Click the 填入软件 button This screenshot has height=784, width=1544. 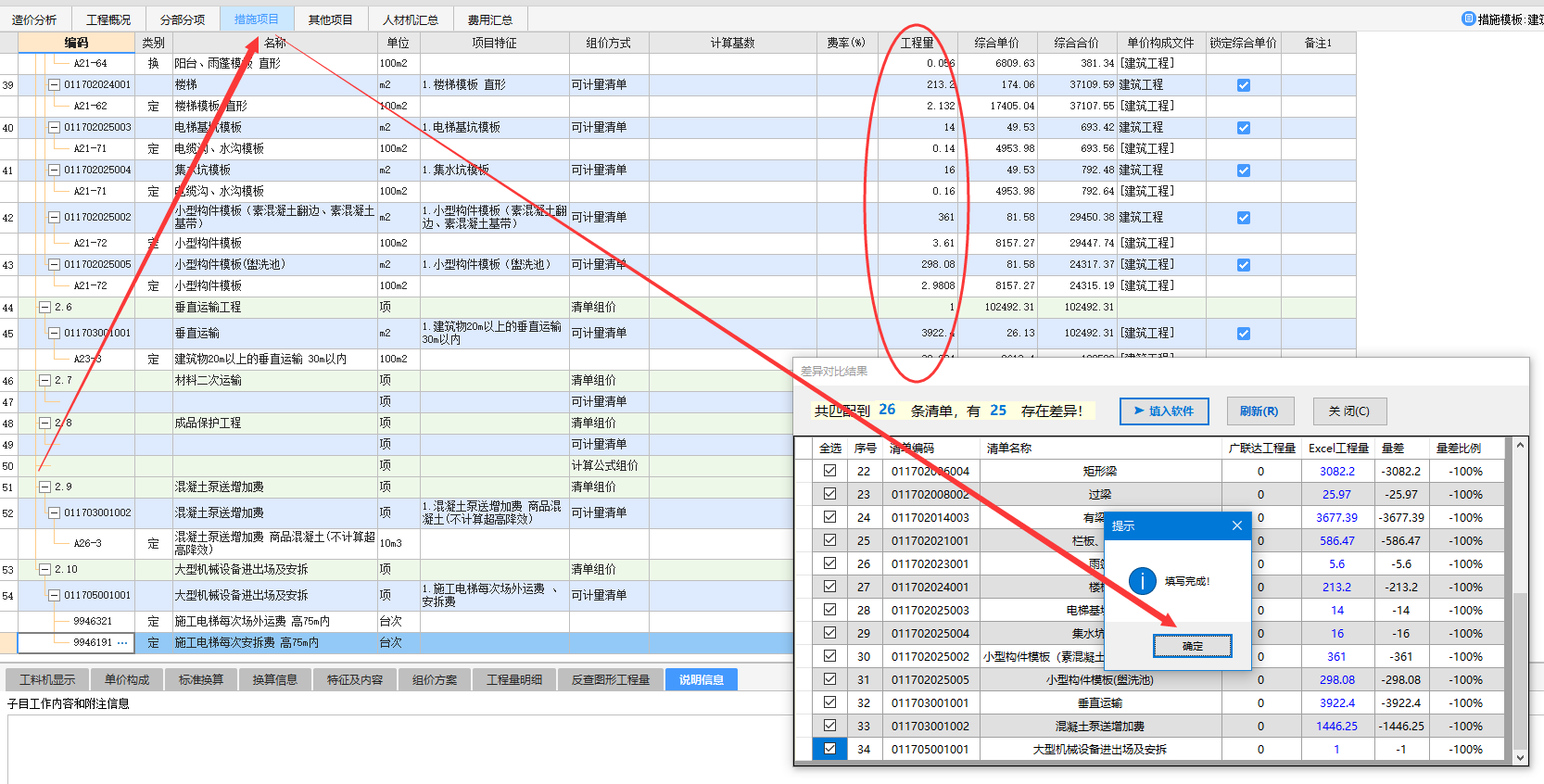1163,411
